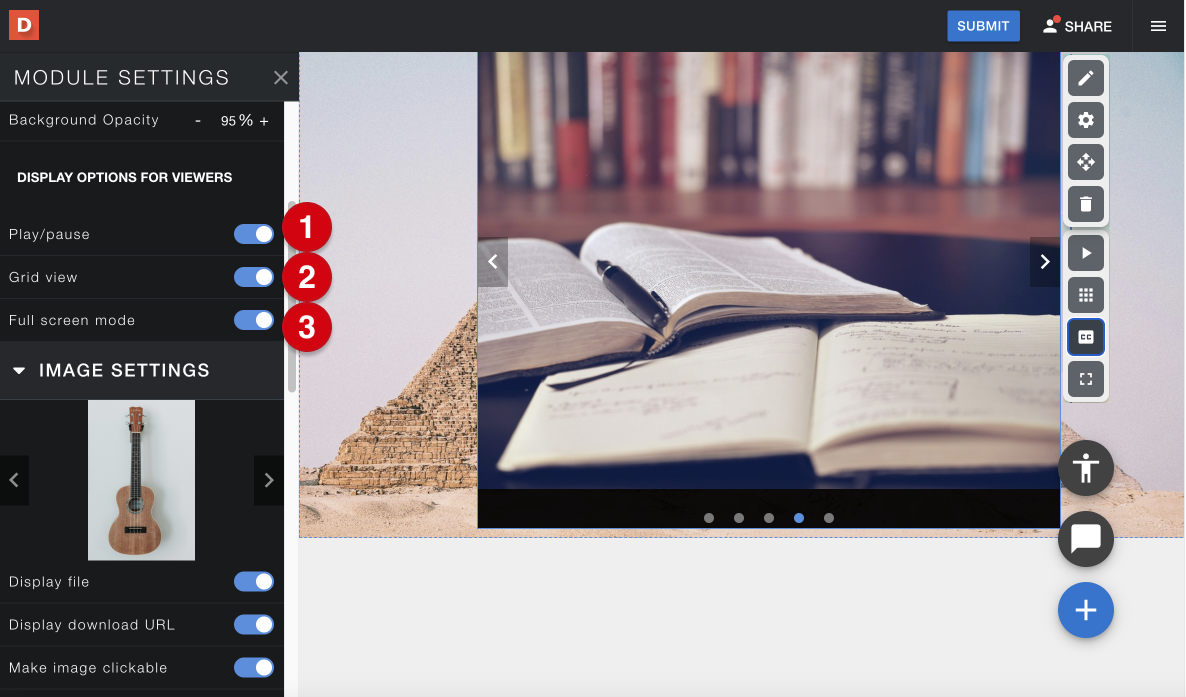This screenshot has width=1186, height=697.
Task: Collapse the Image Settings section
Action: point(20,370)
